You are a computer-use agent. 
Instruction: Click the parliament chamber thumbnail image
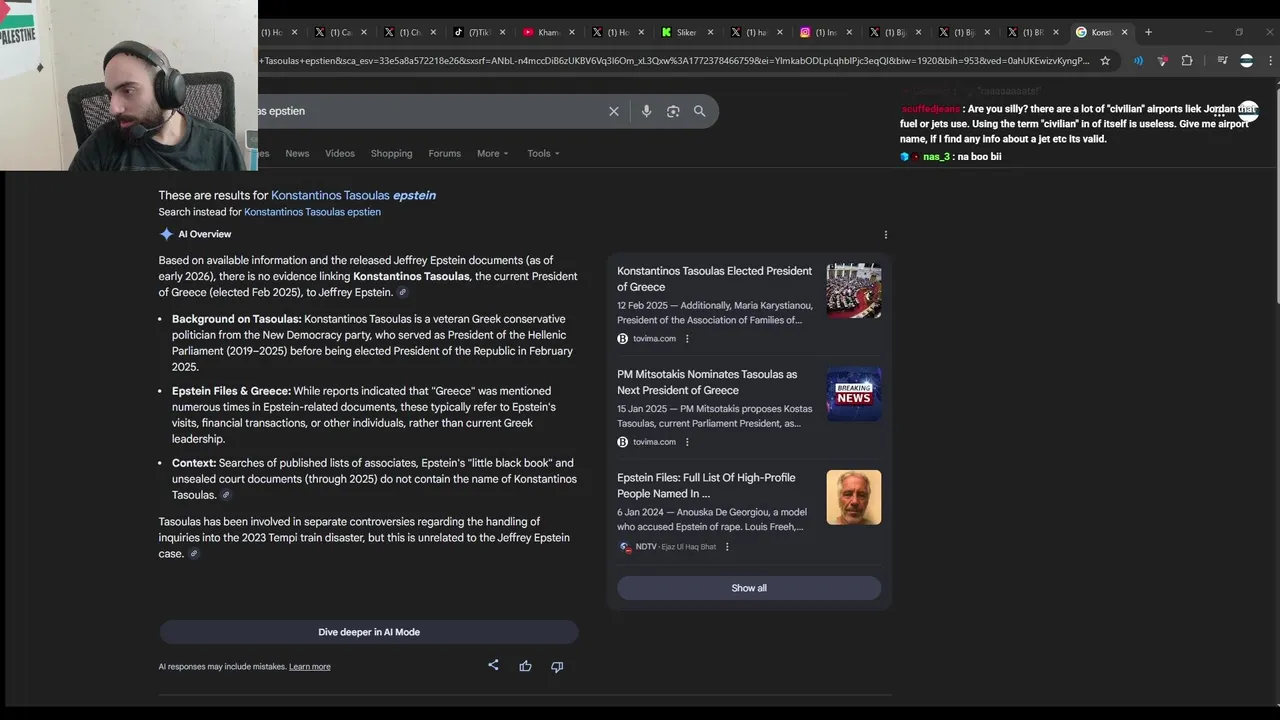pos(854,291)
